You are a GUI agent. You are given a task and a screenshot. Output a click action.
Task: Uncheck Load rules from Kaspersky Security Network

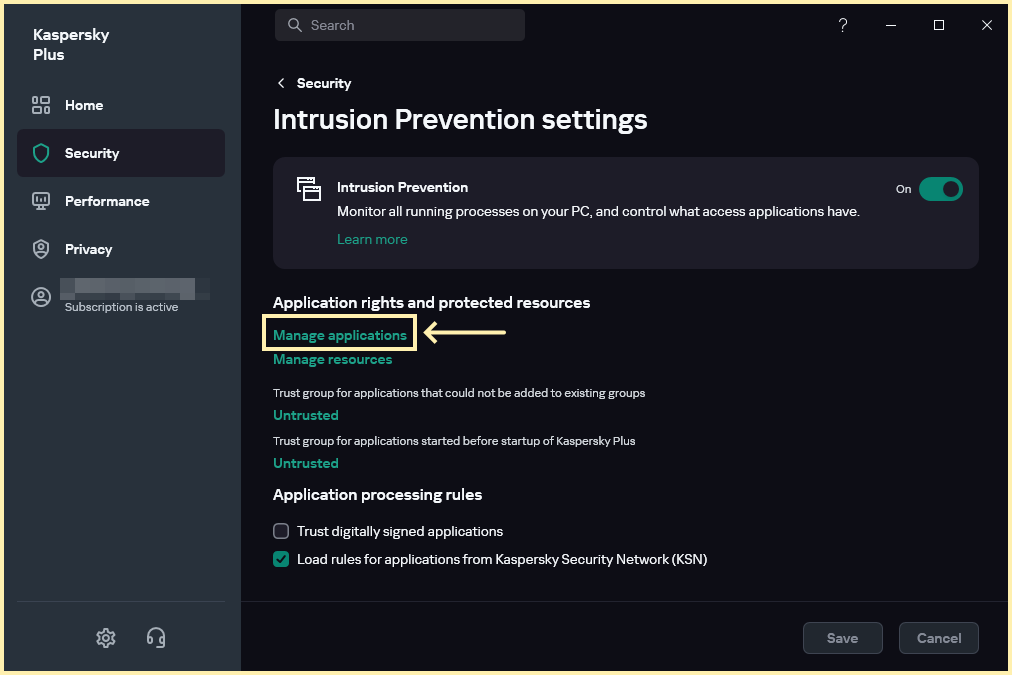(281, 559)
